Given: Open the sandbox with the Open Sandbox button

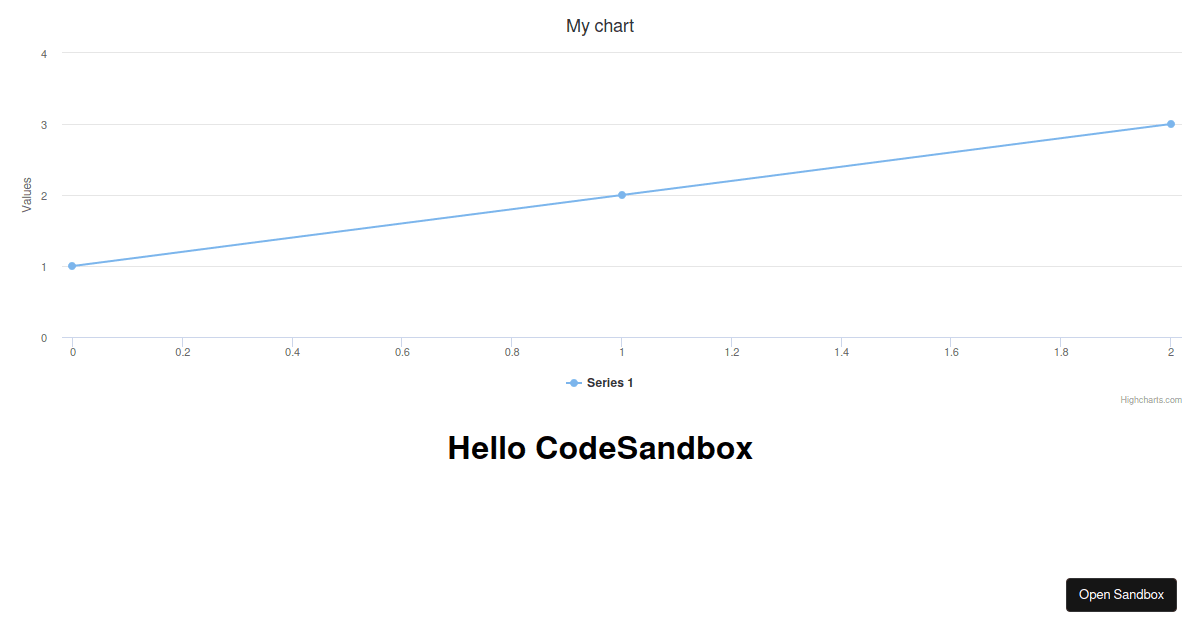Looking at the screenshot, I should [x=1121, y=594].
